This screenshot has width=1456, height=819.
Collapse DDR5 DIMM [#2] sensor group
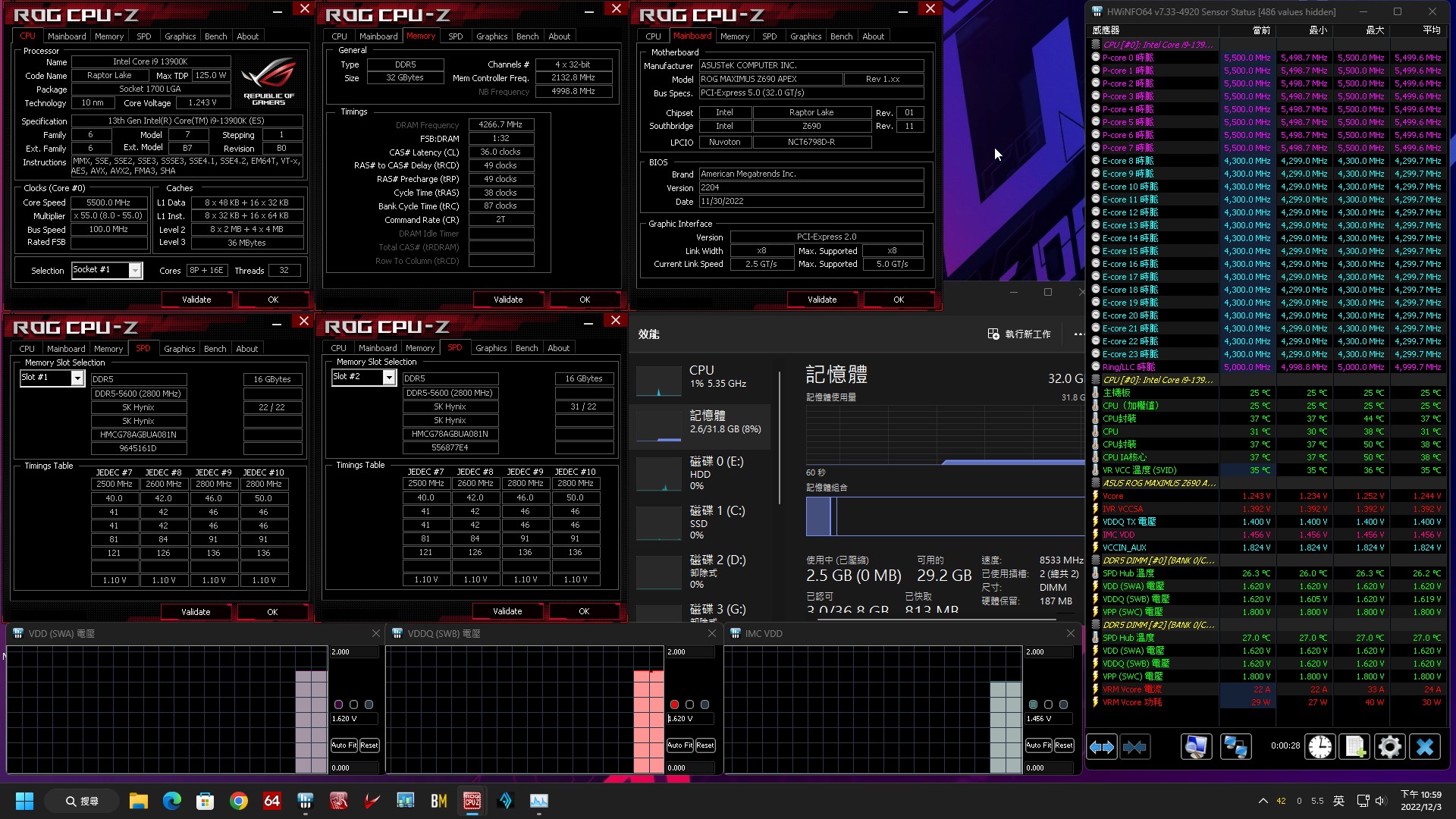tap(1095, 625)
